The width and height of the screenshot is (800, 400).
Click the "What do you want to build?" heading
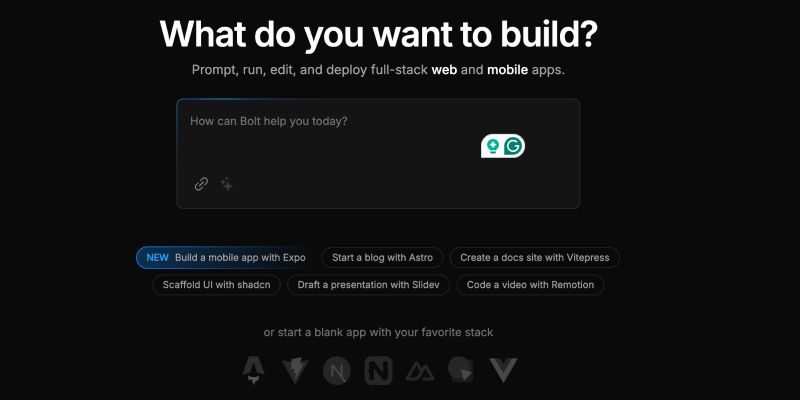pyautogui.click(x=378, y=33)
